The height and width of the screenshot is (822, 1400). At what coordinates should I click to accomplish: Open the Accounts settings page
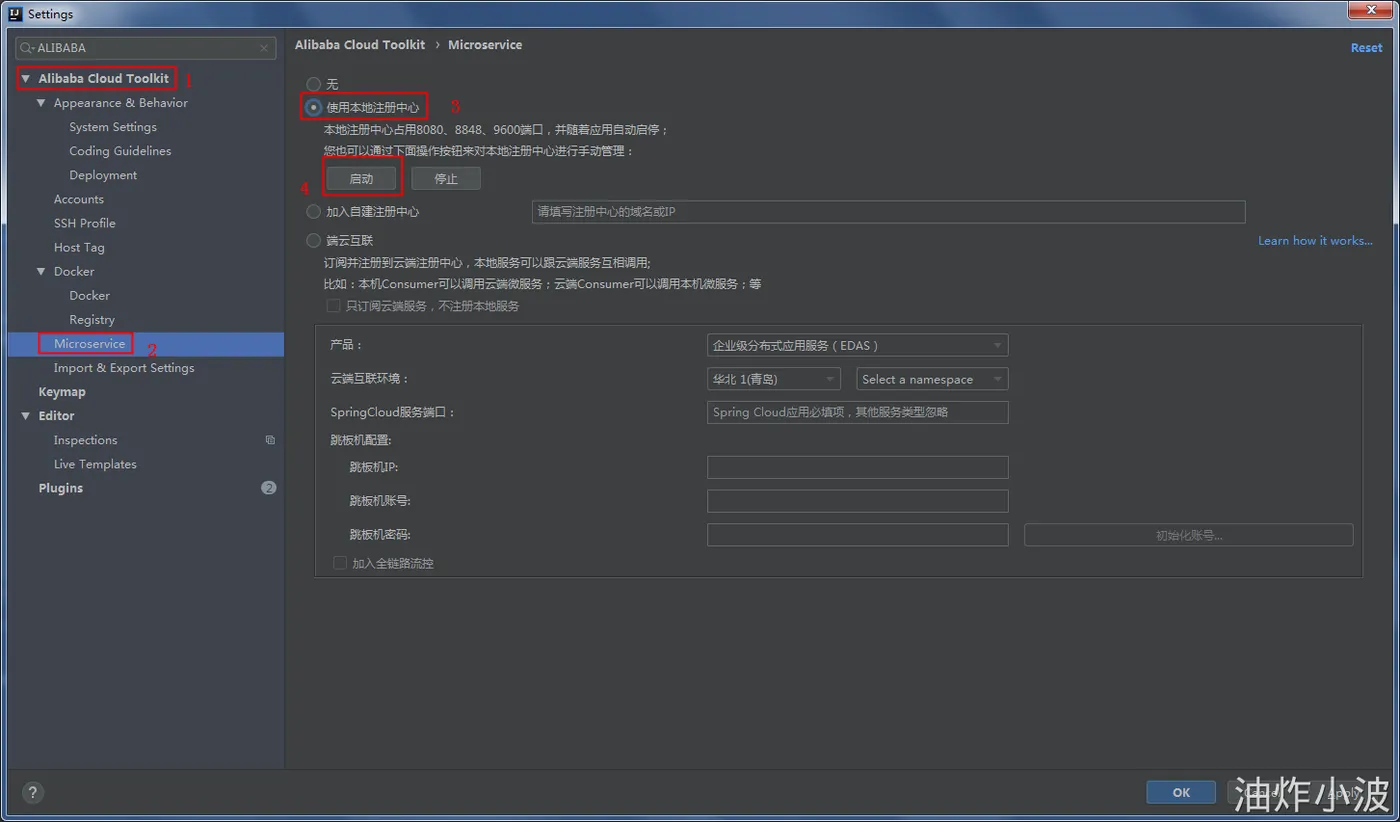[x=79, y=199]
